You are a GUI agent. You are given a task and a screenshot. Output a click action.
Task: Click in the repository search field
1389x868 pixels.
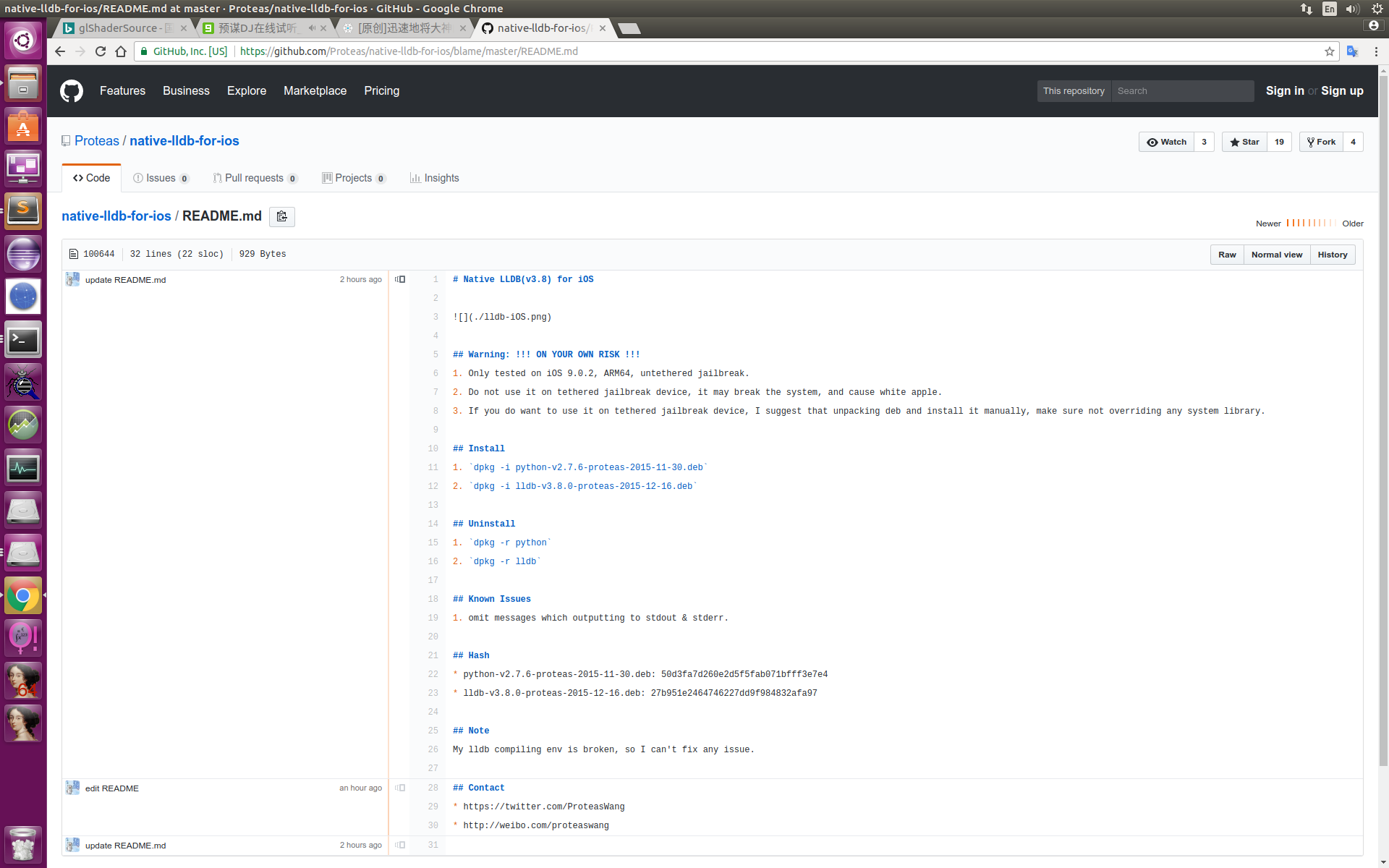coord(1182,91)
